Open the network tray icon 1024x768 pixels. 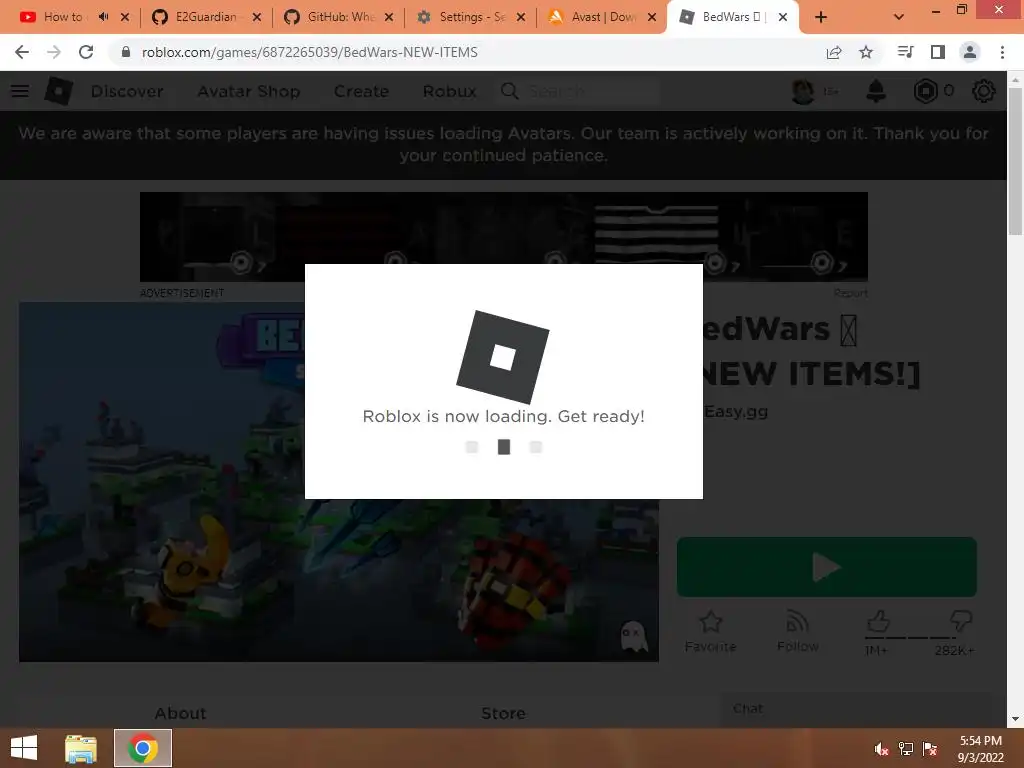click(x=906, y=749)
